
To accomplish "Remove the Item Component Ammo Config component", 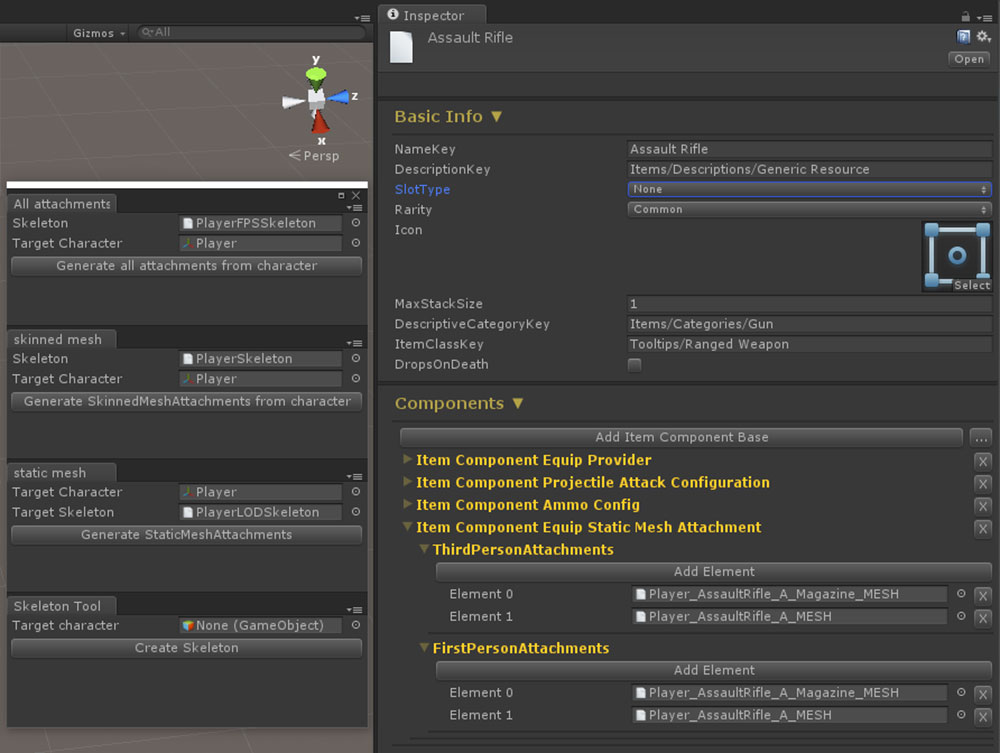I will (983, 506).
